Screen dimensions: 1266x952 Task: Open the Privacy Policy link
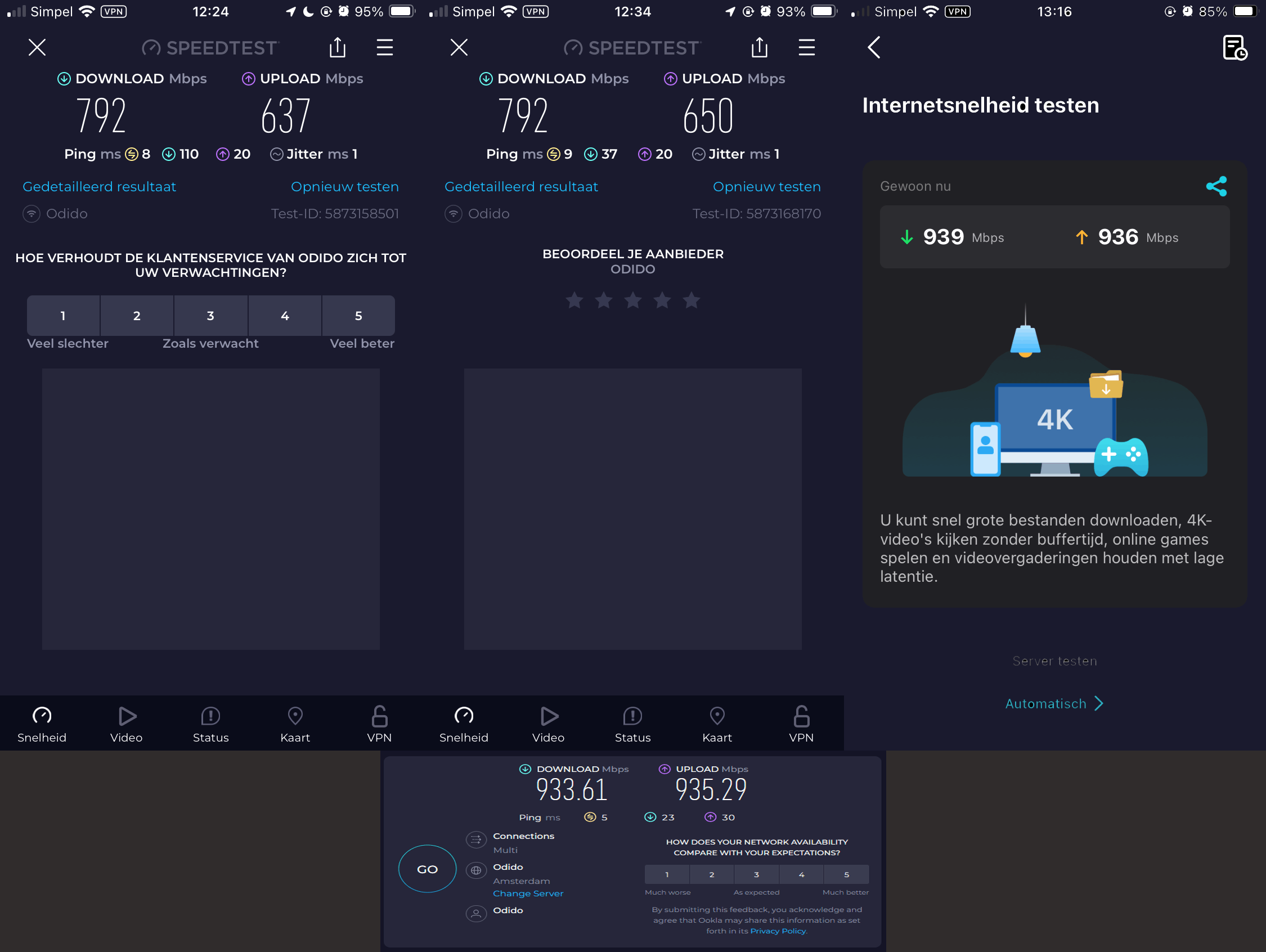click(778, 931)
